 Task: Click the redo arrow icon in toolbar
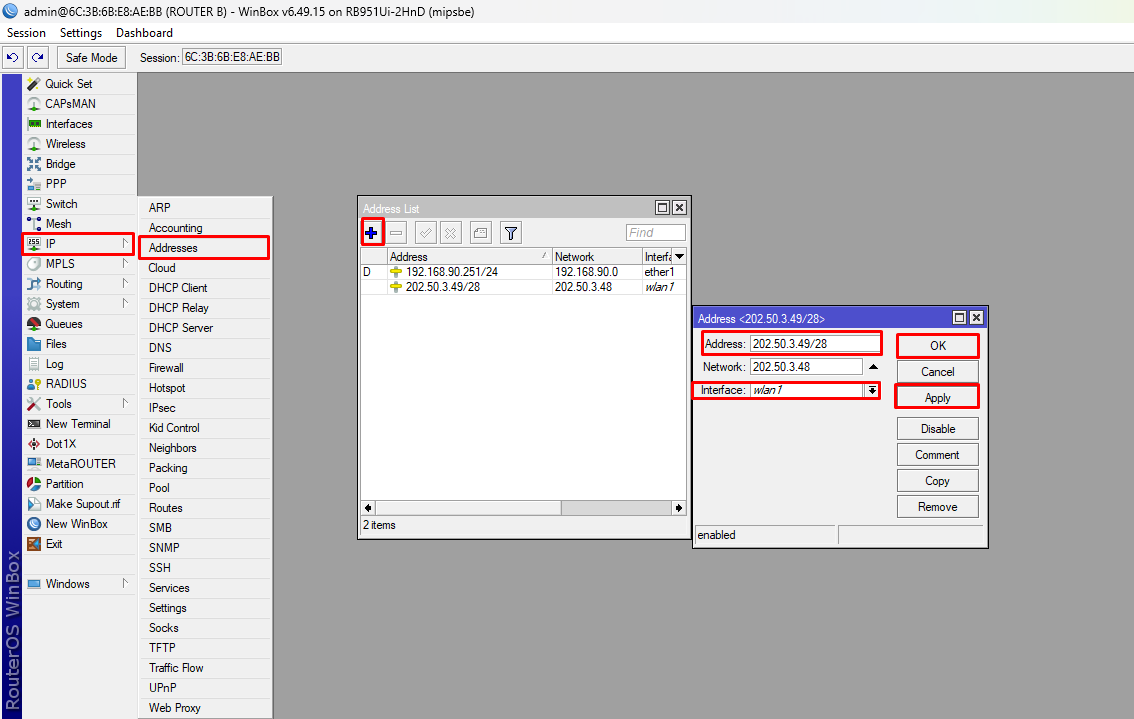[x=38, y=57]
